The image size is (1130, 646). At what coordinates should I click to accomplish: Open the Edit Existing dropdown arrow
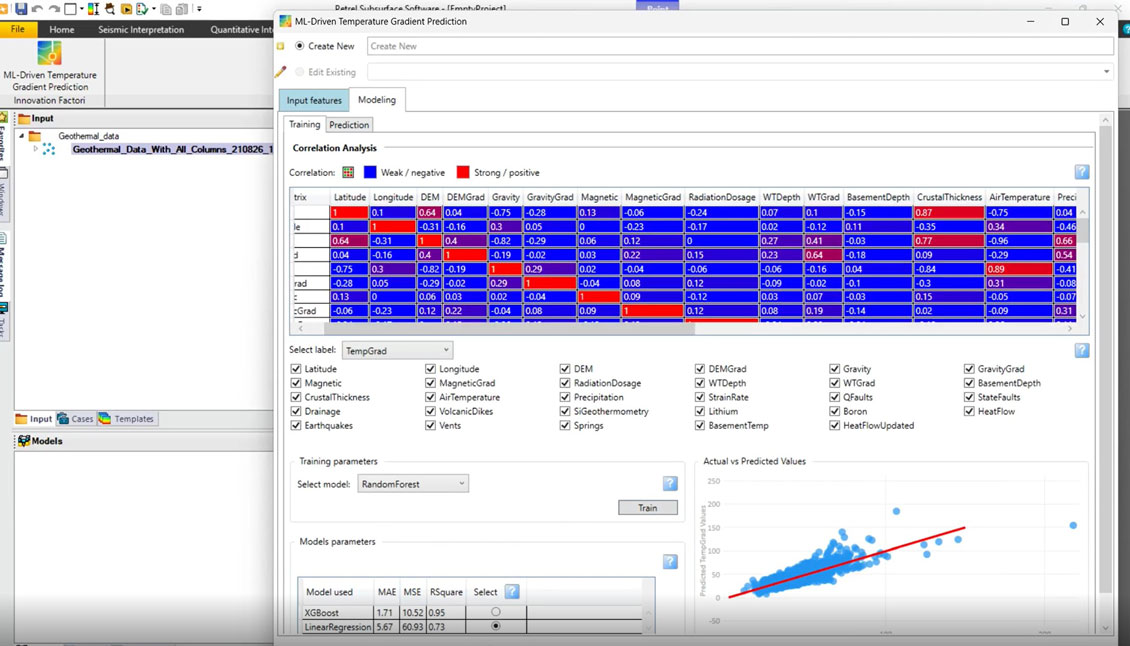[x=1106, y=72]
